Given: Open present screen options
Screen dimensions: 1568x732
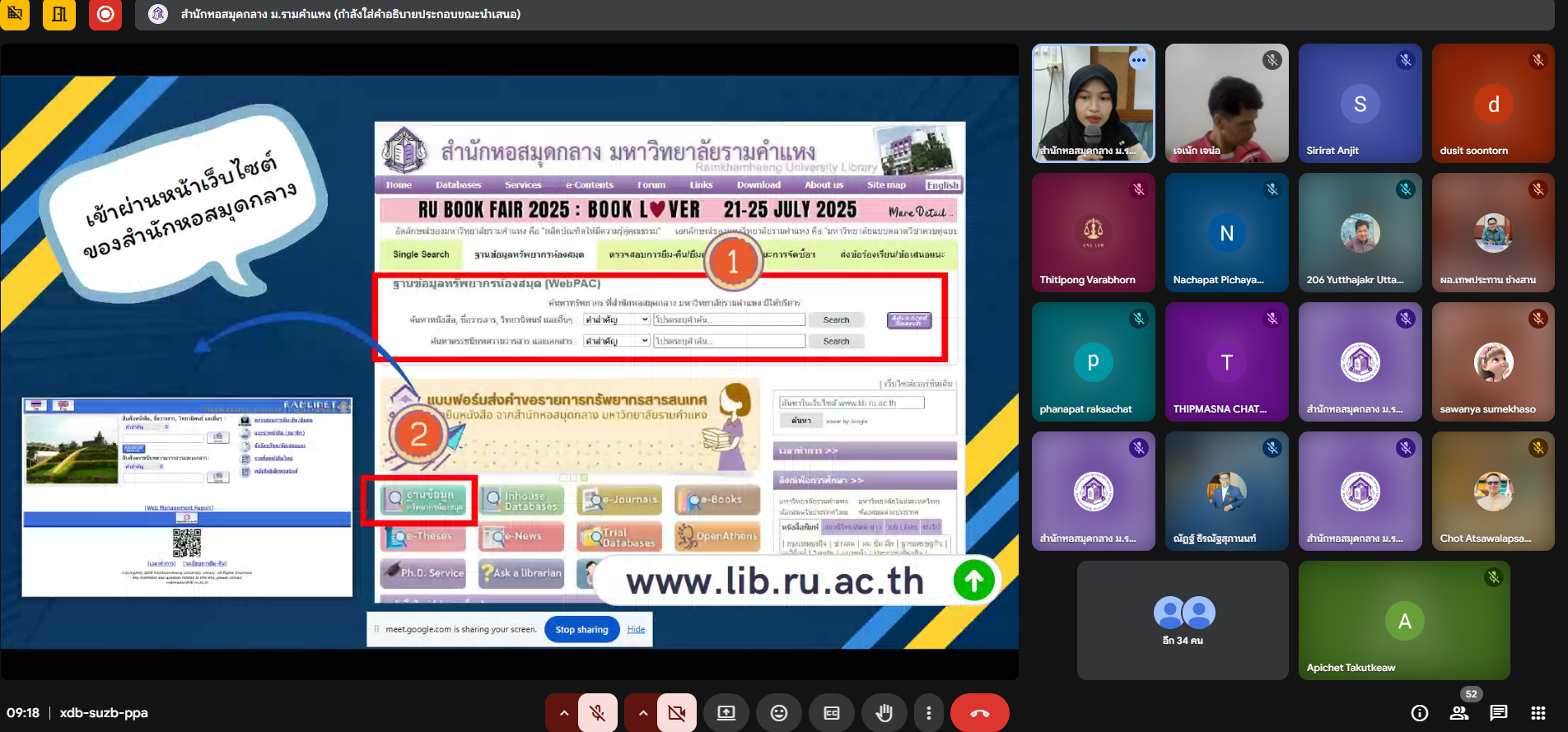Looking at the screenshot, I should tap(726, 713).
